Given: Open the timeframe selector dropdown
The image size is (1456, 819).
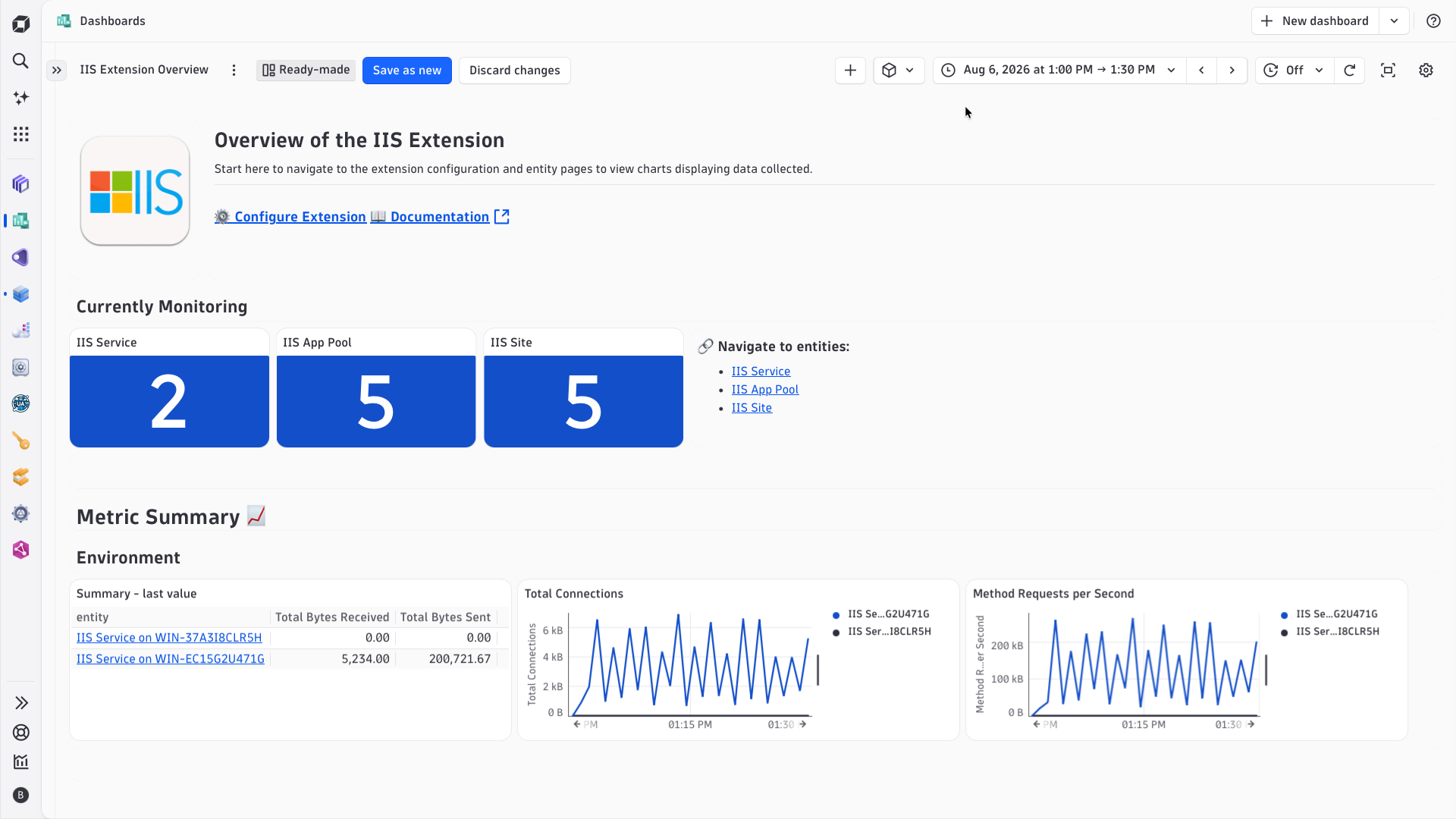Looking at the screenshot, I should 1059,71.
